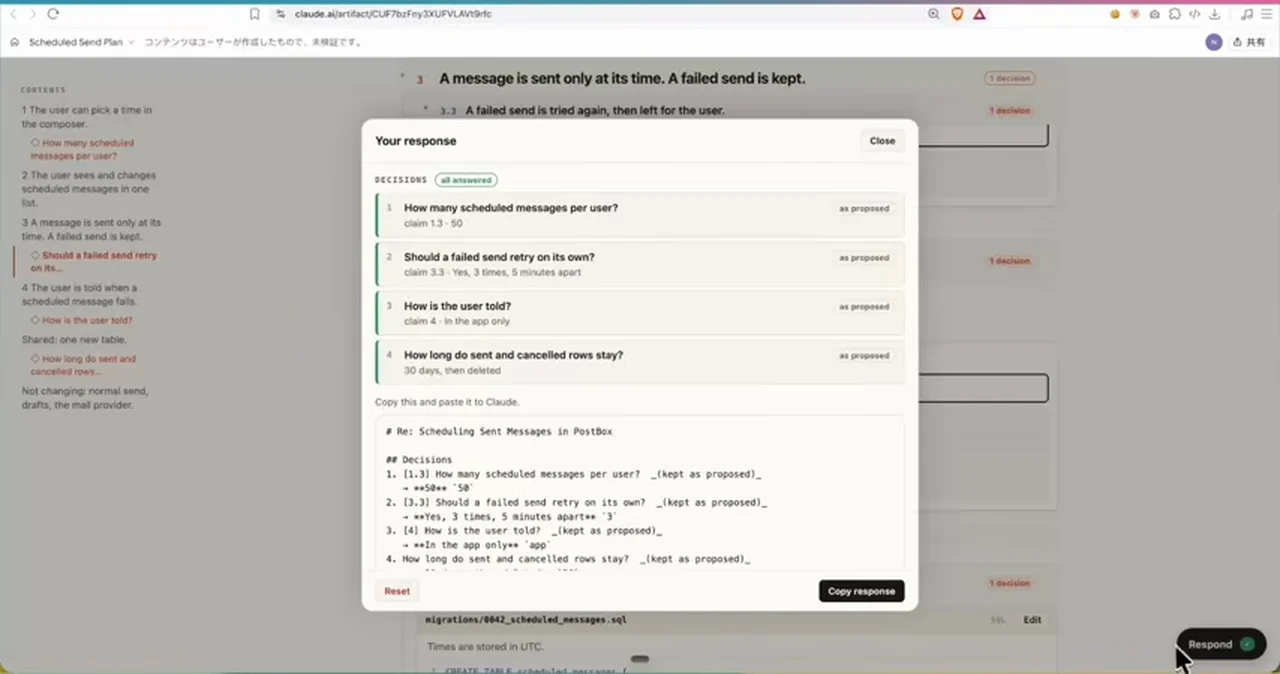The image size is (1280, 674).
Task: Click 1 decision badge beside section 3 heading
Action: [1009, 78]
